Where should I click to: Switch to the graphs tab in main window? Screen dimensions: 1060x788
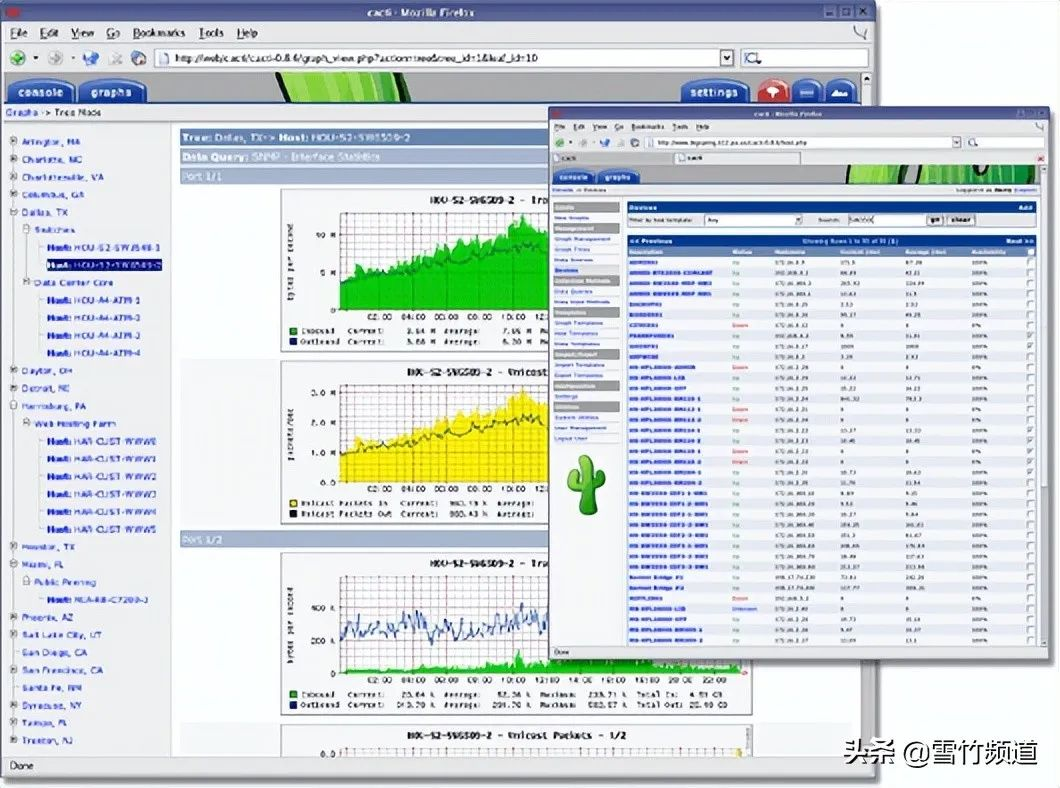click(111, 92)
